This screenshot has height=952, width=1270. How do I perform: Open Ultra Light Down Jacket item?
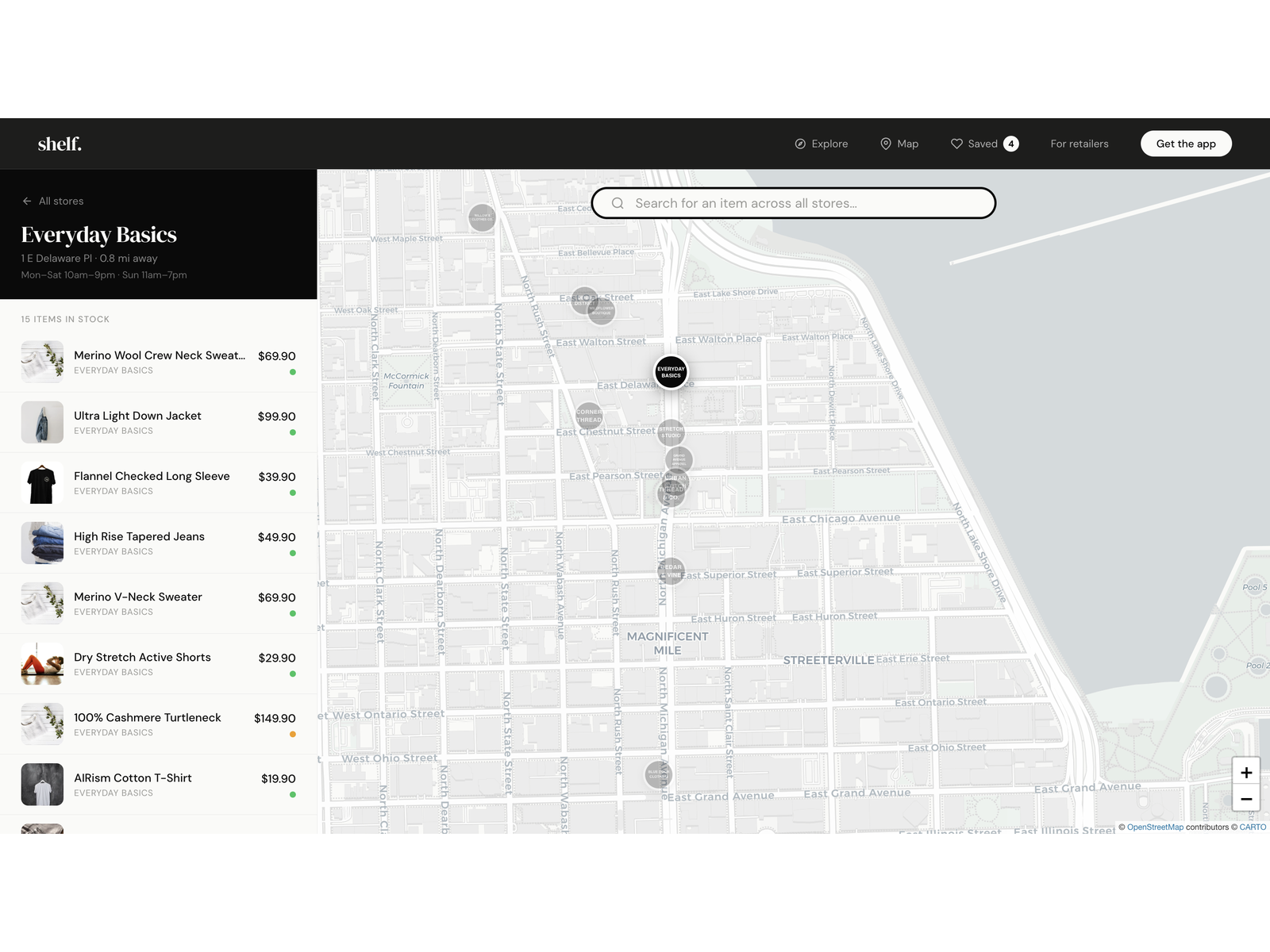(x=159, y=423)
